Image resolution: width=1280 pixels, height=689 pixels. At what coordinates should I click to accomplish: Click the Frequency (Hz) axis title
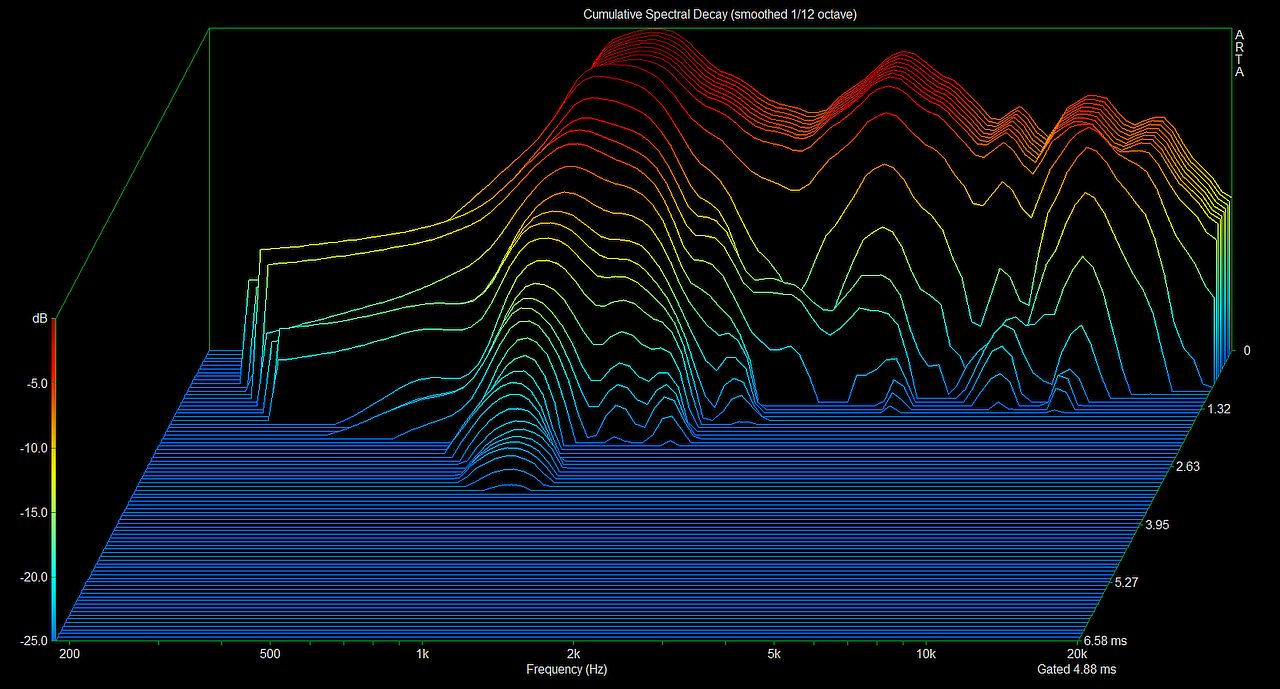click(566, 669)
